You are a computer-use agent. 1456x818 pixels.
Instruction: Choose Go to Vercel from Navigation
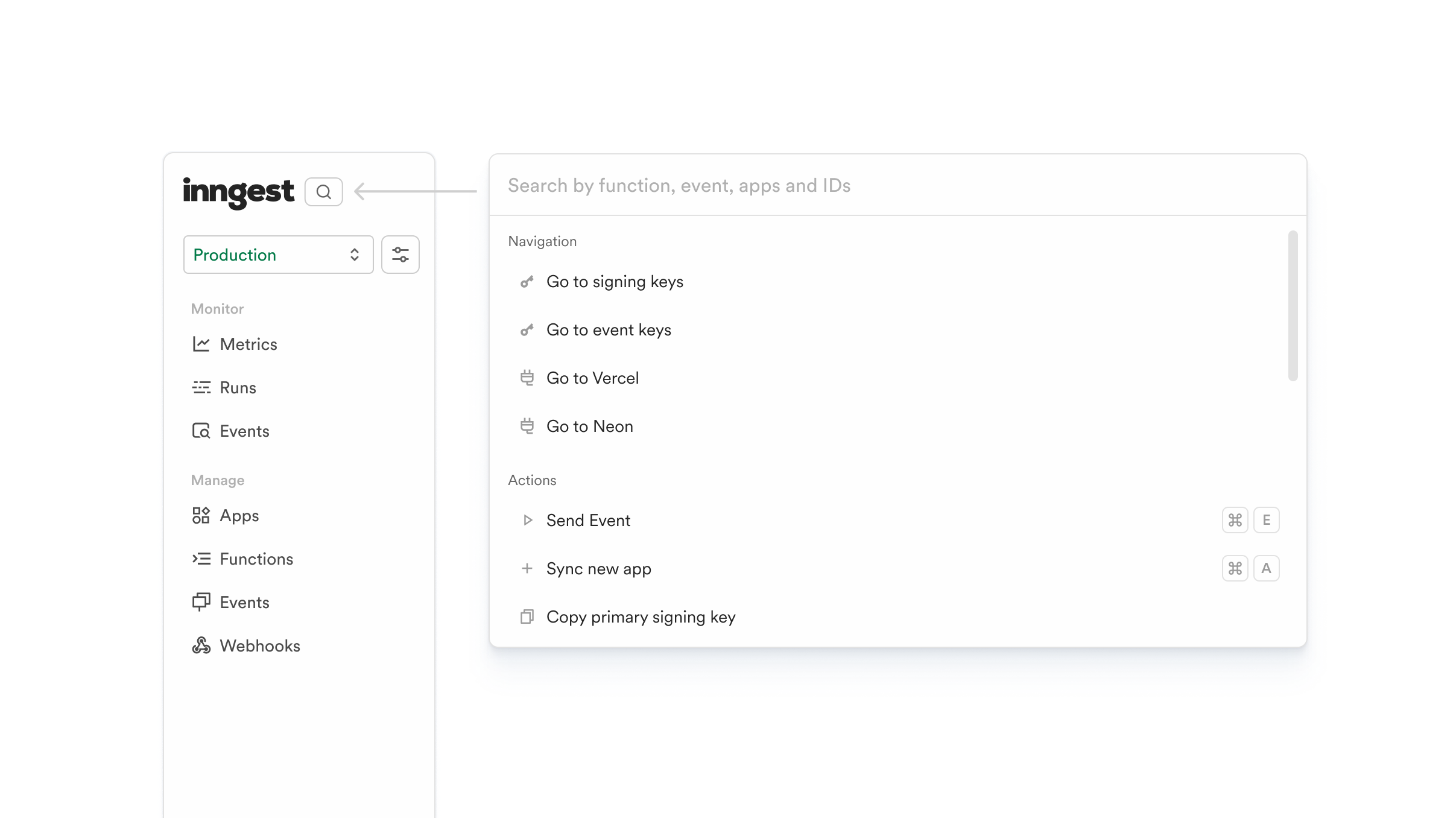pyautogui.click(x=592, y=378)
